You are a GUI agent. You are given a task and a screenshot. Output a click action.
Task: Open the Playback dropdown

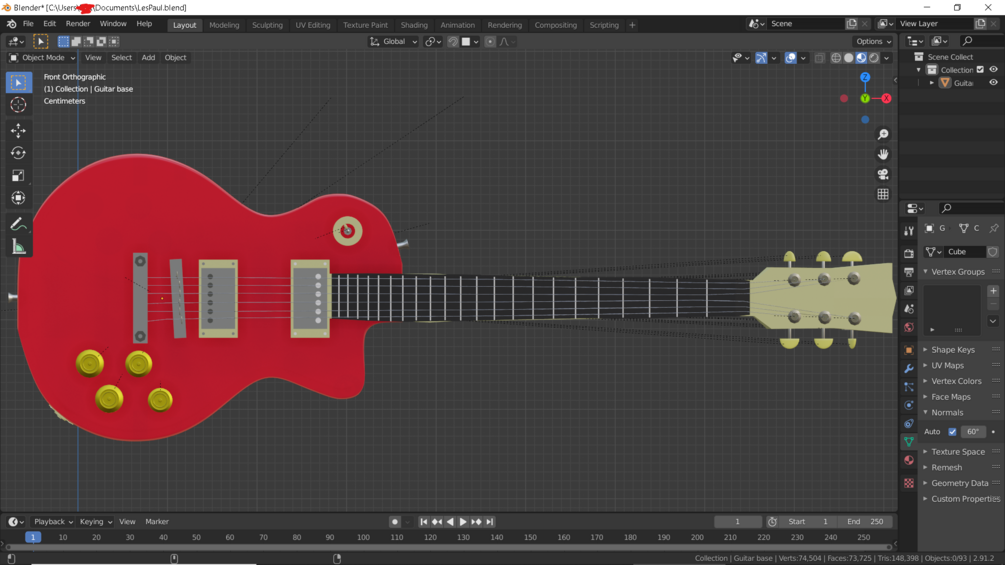(x=53, y=522)
